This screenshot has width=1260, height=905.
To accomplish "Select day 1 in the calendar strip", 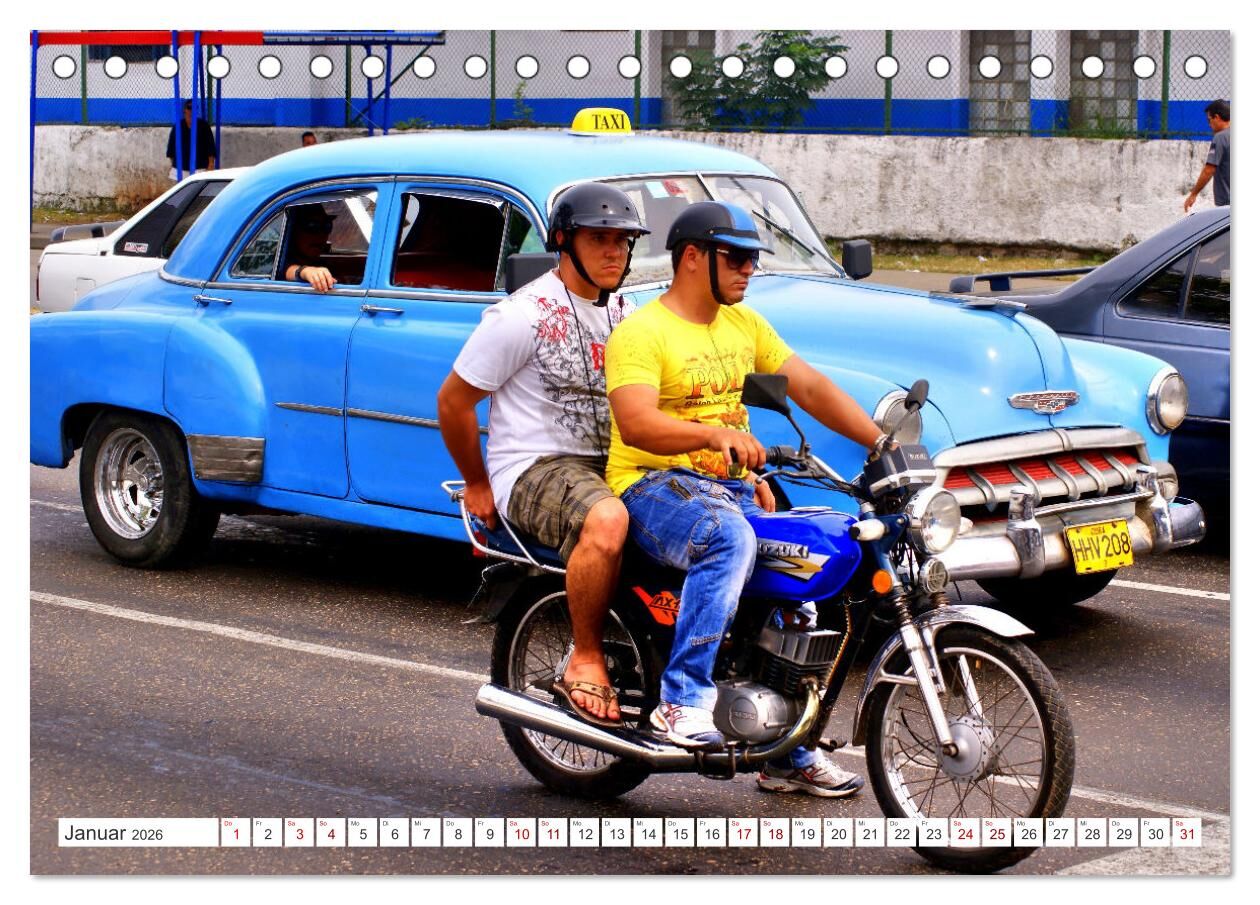I will pyautogui.click(x=235, y=833).
